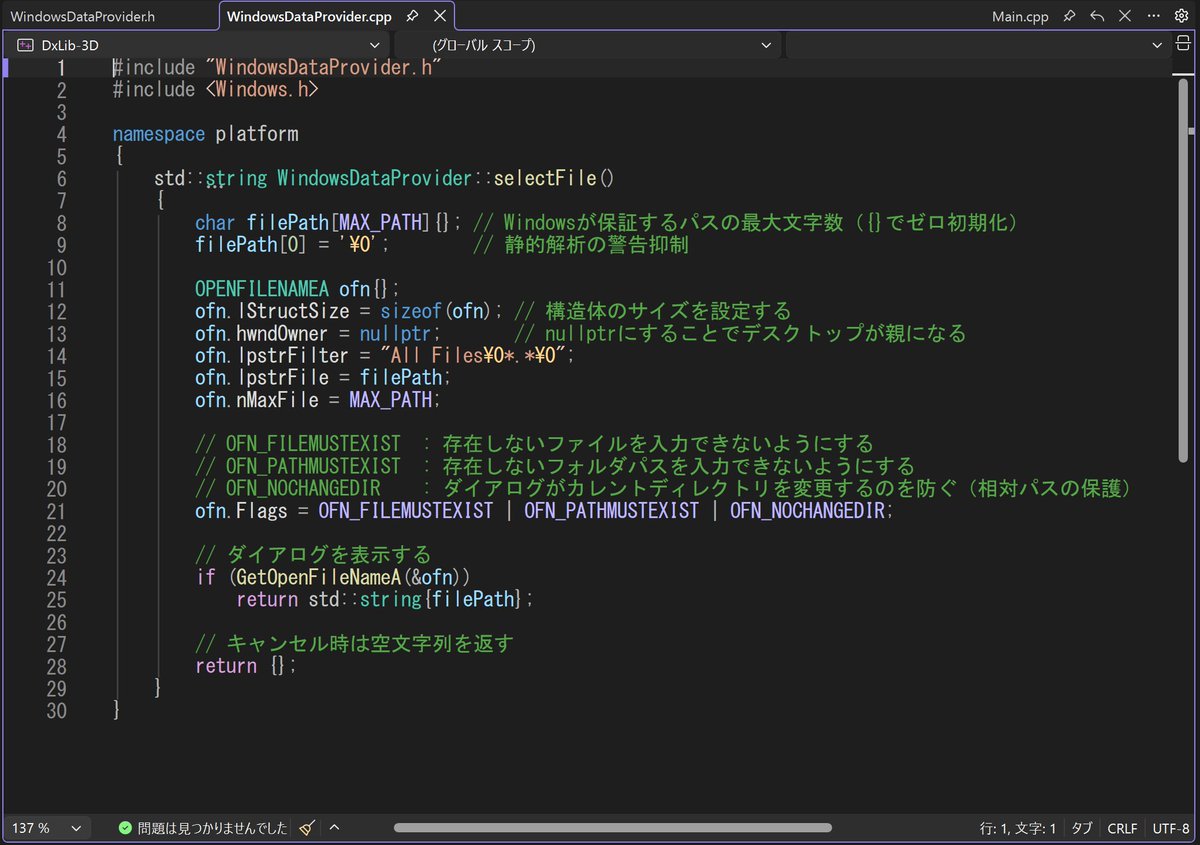Close the Main.cpp preview tab
The width and height of the screenshot is (1200, 845).
point(1123,17)
